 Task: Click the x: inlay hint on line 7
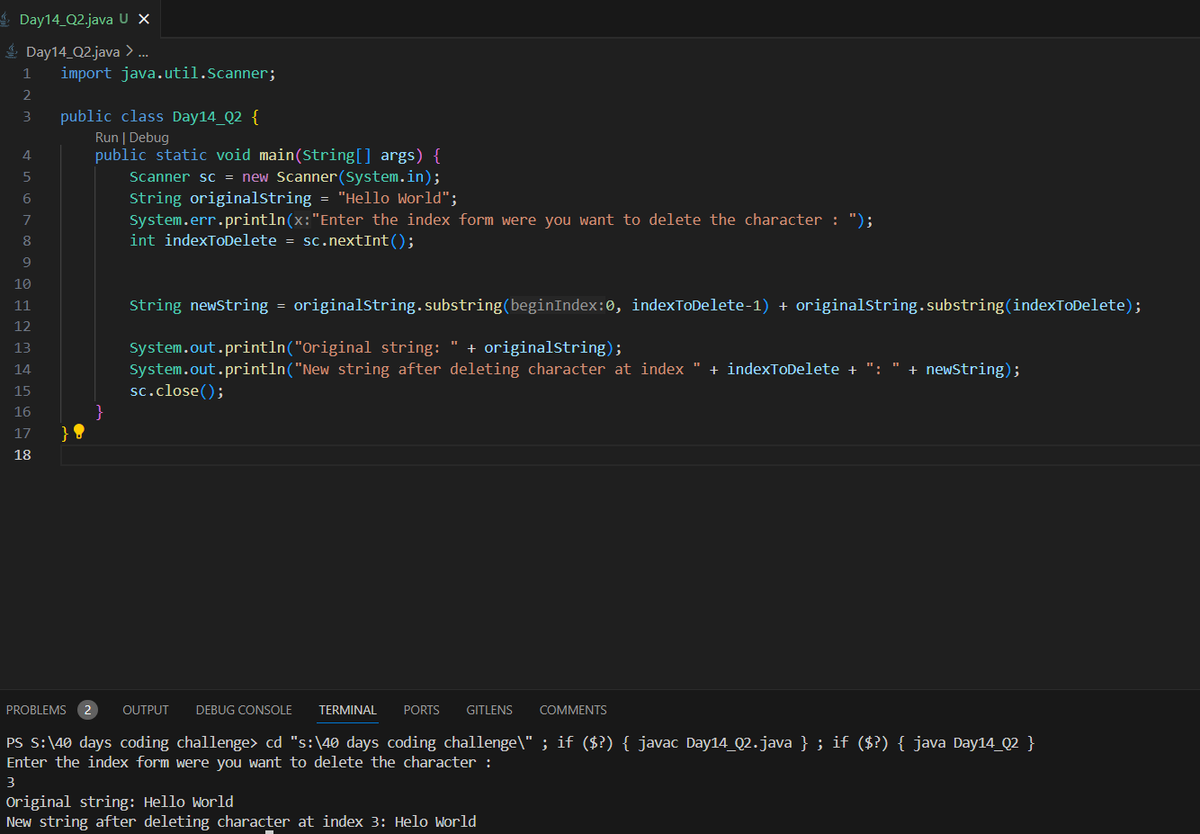point(303,220)
